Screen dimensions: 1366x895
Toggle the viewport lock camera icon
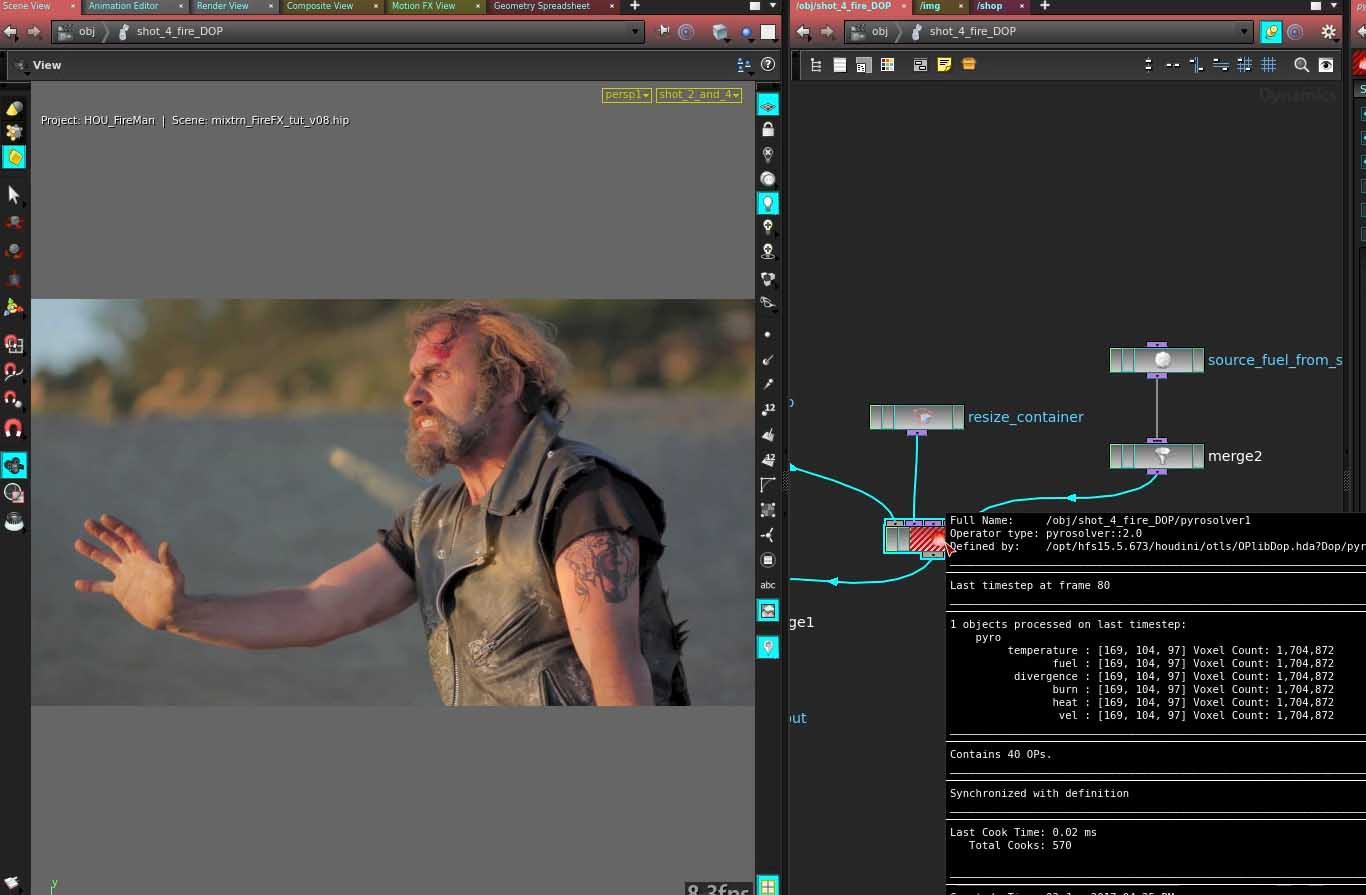coord(768,129)
